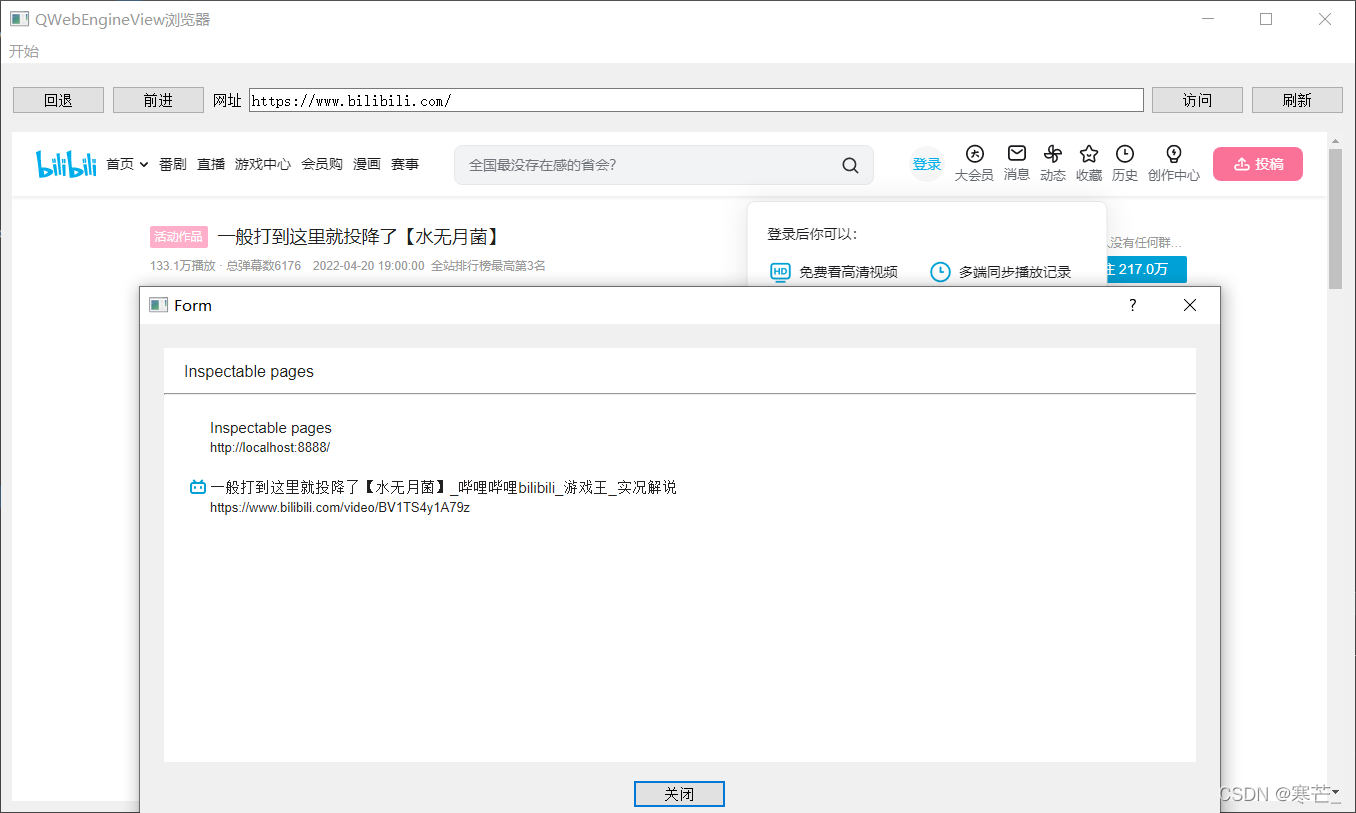Click the 回退 back button
The width and height of the screenshot is (1356, 813).
tap(58, 100)
